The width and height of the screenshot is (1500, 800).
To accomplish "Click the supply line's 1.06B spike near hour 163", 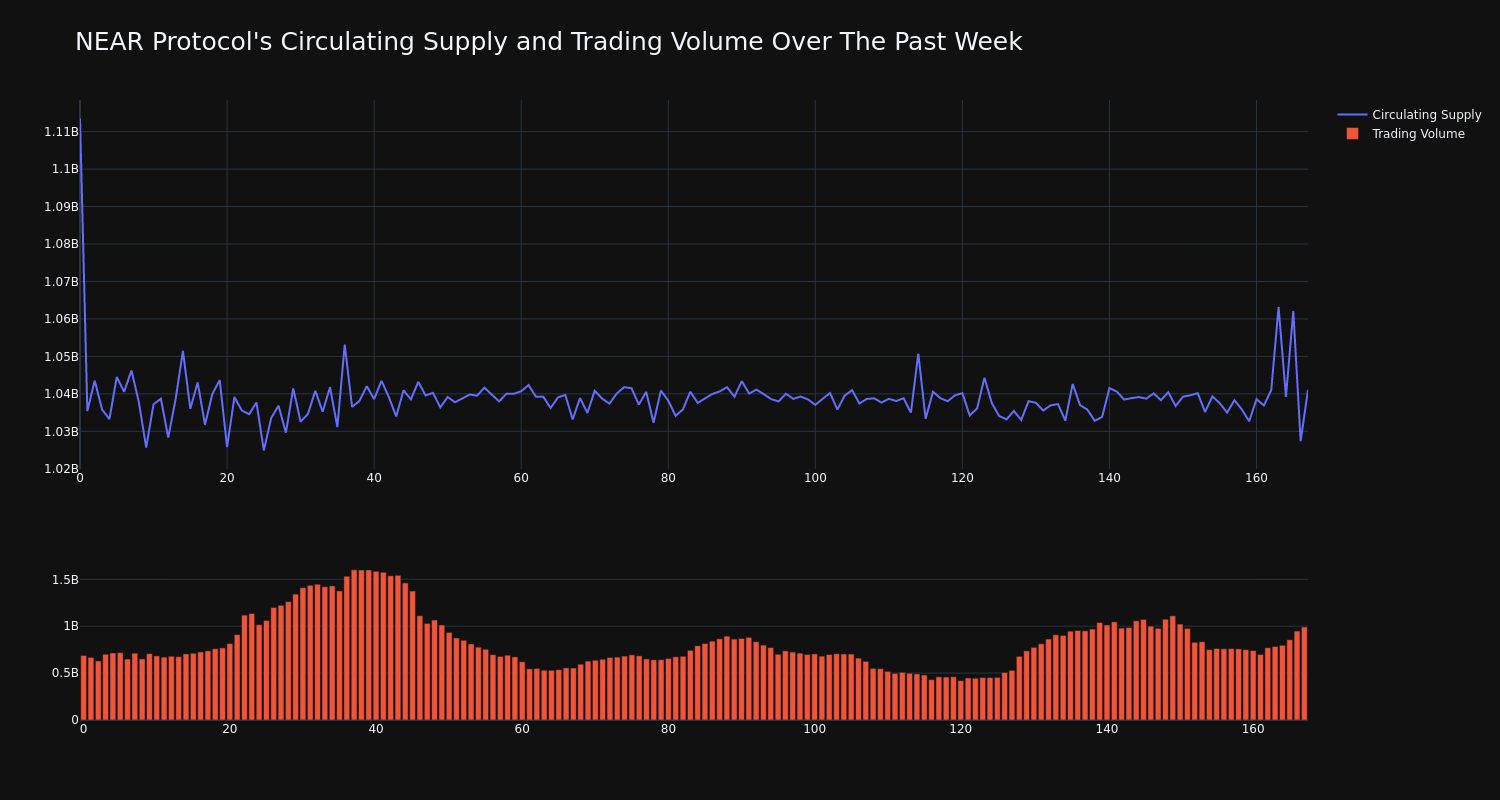I will coord(1278,308).
